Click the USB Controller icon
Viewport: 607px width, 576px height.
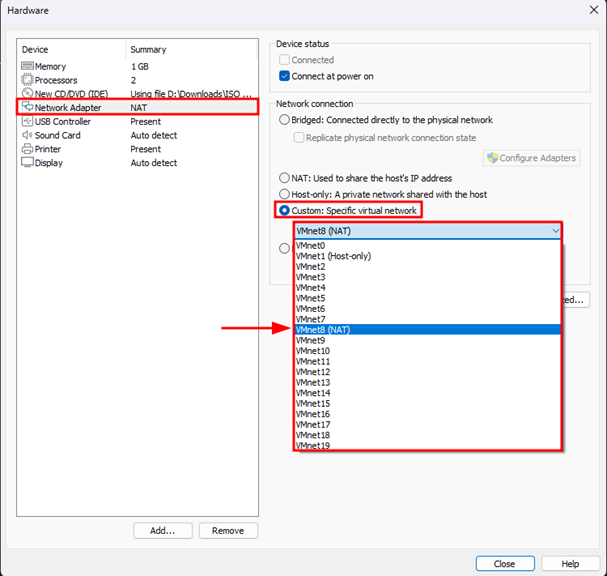click(x=27, y=121)
